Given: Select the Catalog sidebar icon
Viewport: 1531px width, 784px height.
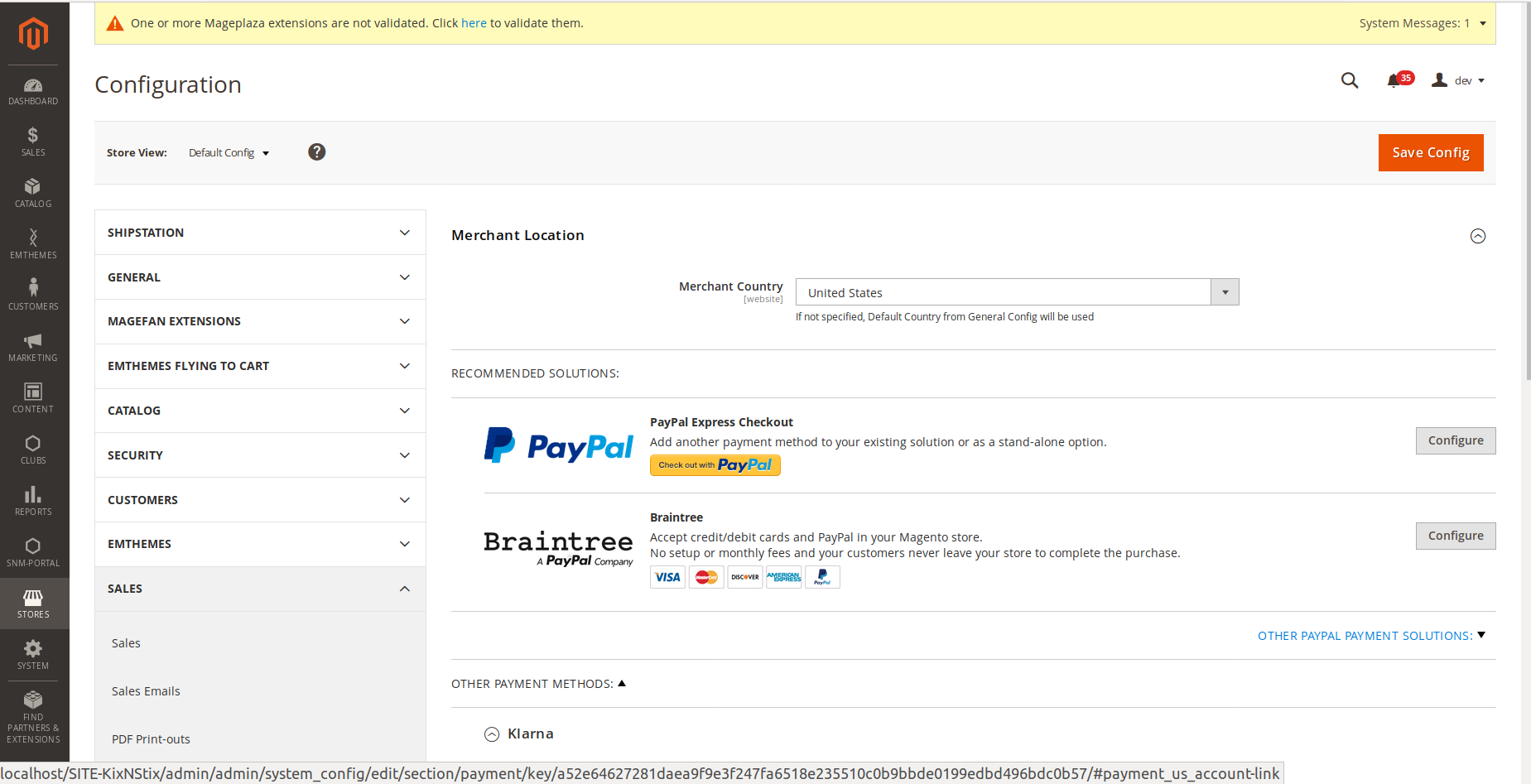Looking at the screenshot, I should pyautogui.click(x=33, y=192).
